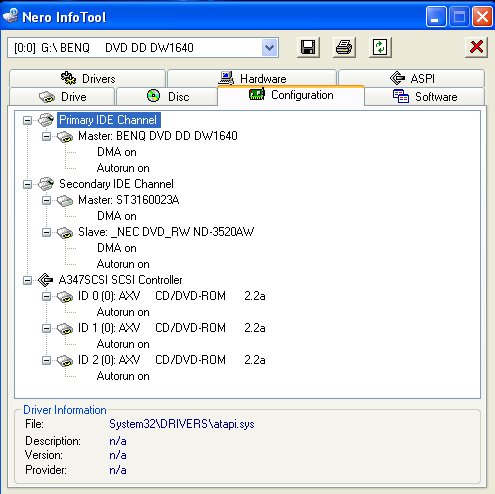495x494 pixels.
Task: Collapse the ID 0 AXV CD/DVD-ROM node
Action: pyautogui.click(x=47, y=296)
